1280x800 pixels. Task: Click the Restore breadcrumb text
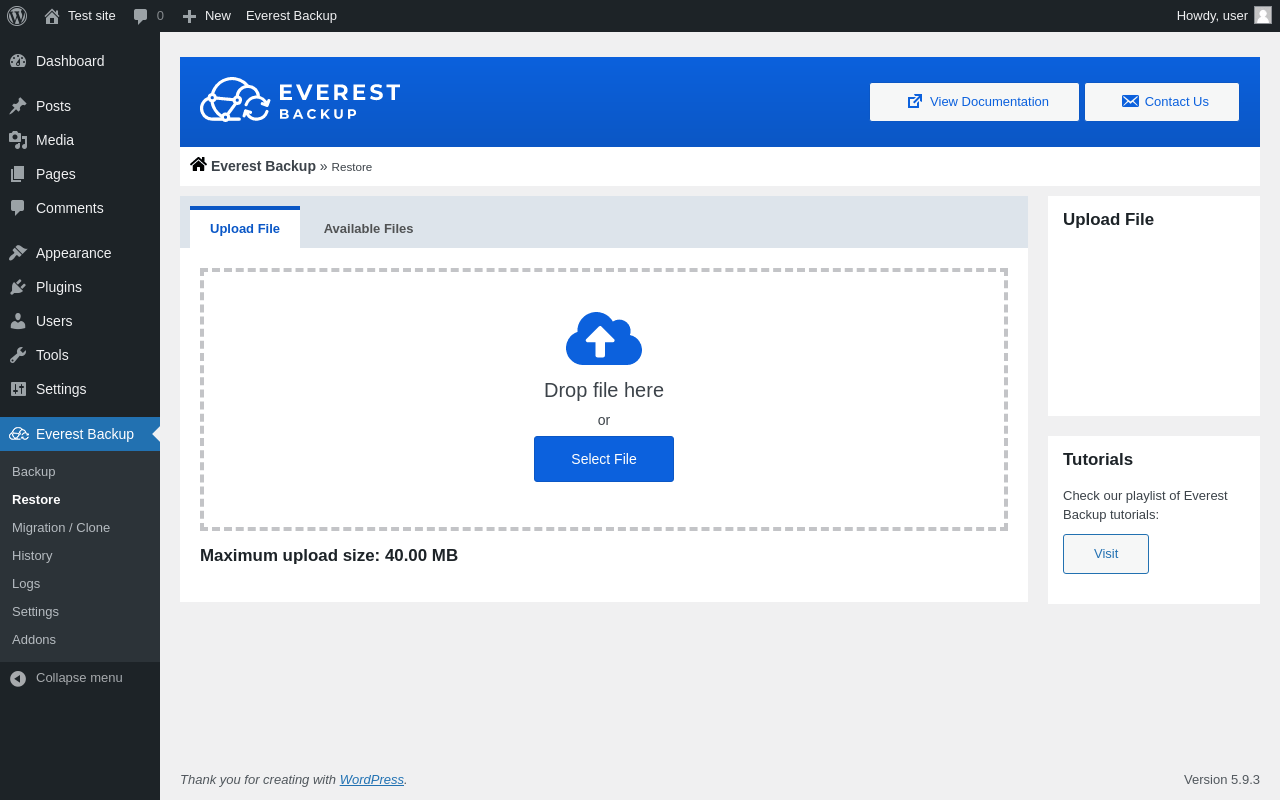(352, 167)
